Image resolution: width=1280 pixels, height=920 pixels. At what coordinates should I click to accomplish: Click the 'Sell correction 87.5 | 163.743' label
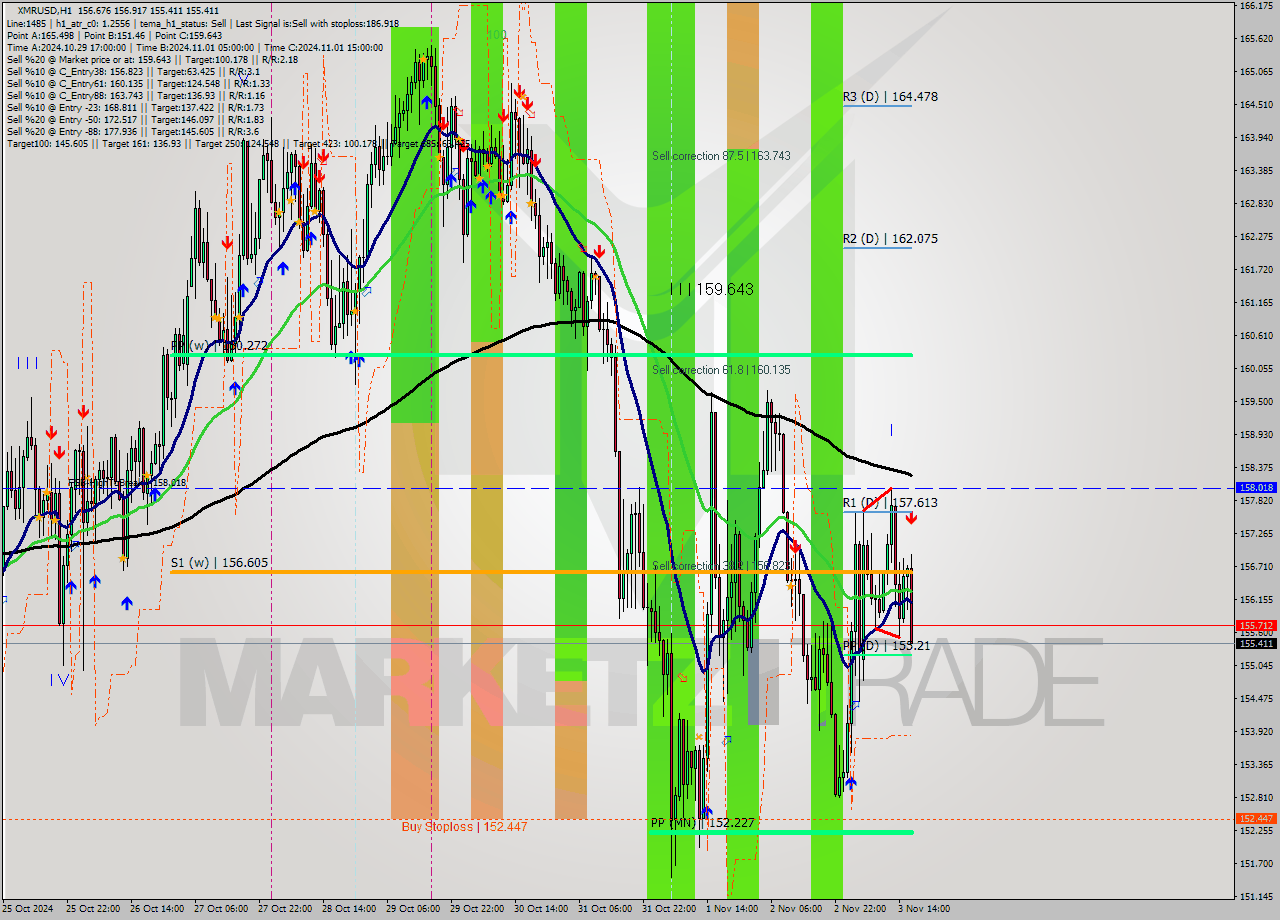click(721, 156)
